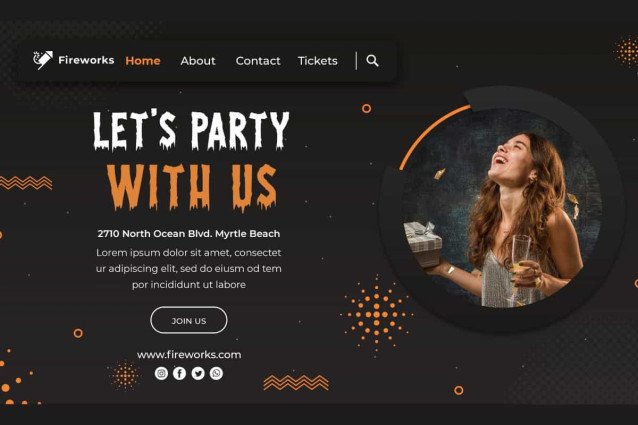Viewport: 638px width, 425px height.
Task: Open the WhatsApp social icon
Action: pyautogui.click(x=216, y=373)
